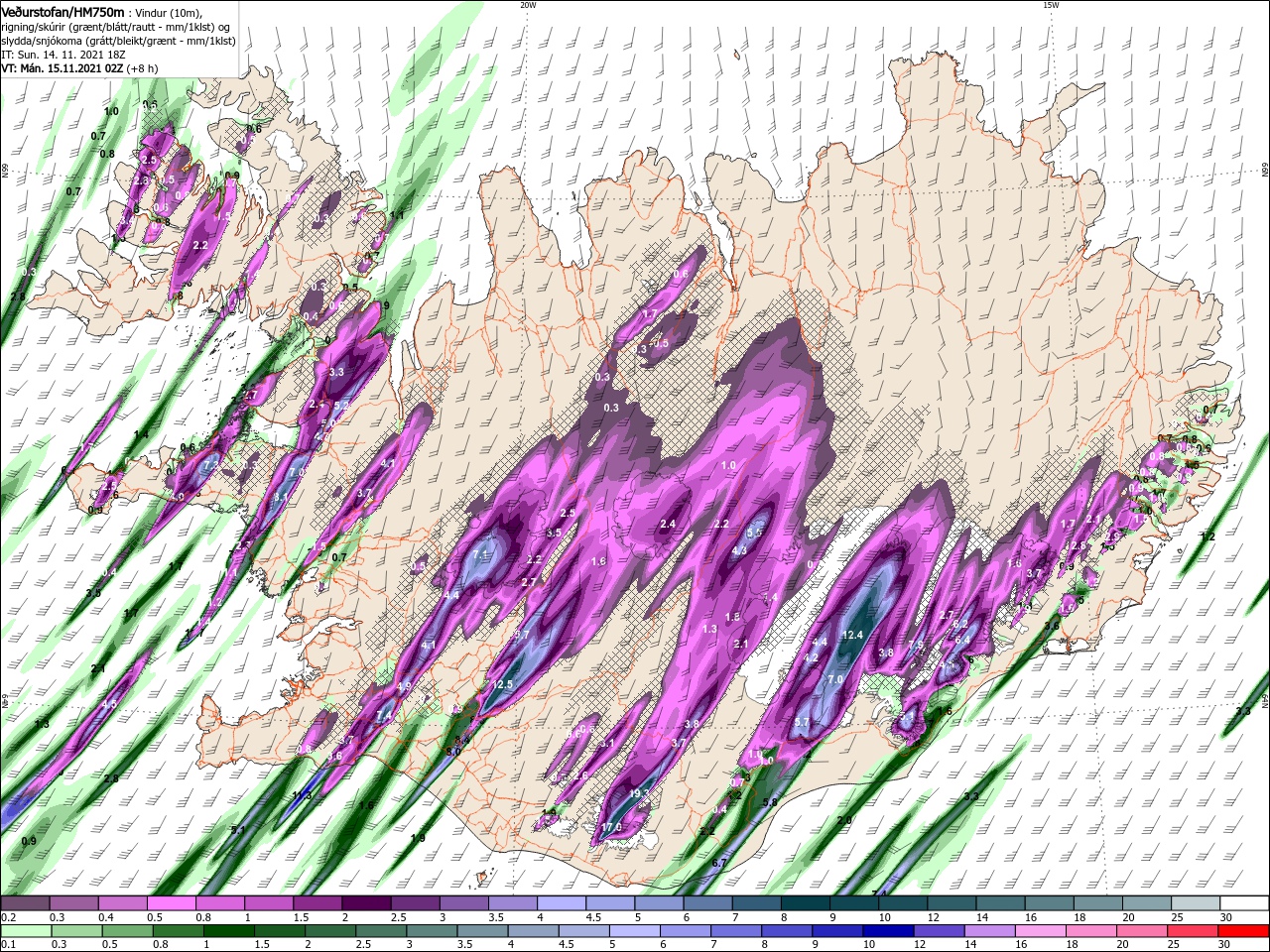Select the bright pink top-row swatch starting at 0.5
This screenshot has width=1270, height=952.
171,903
